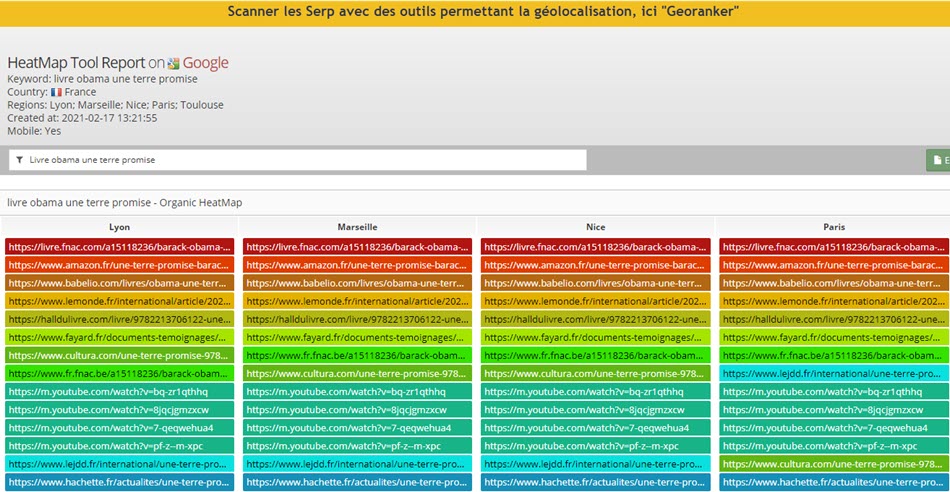Open the fr.fnac.be result under Marseille
Screen dimensions: 950x492
[357, 356]
